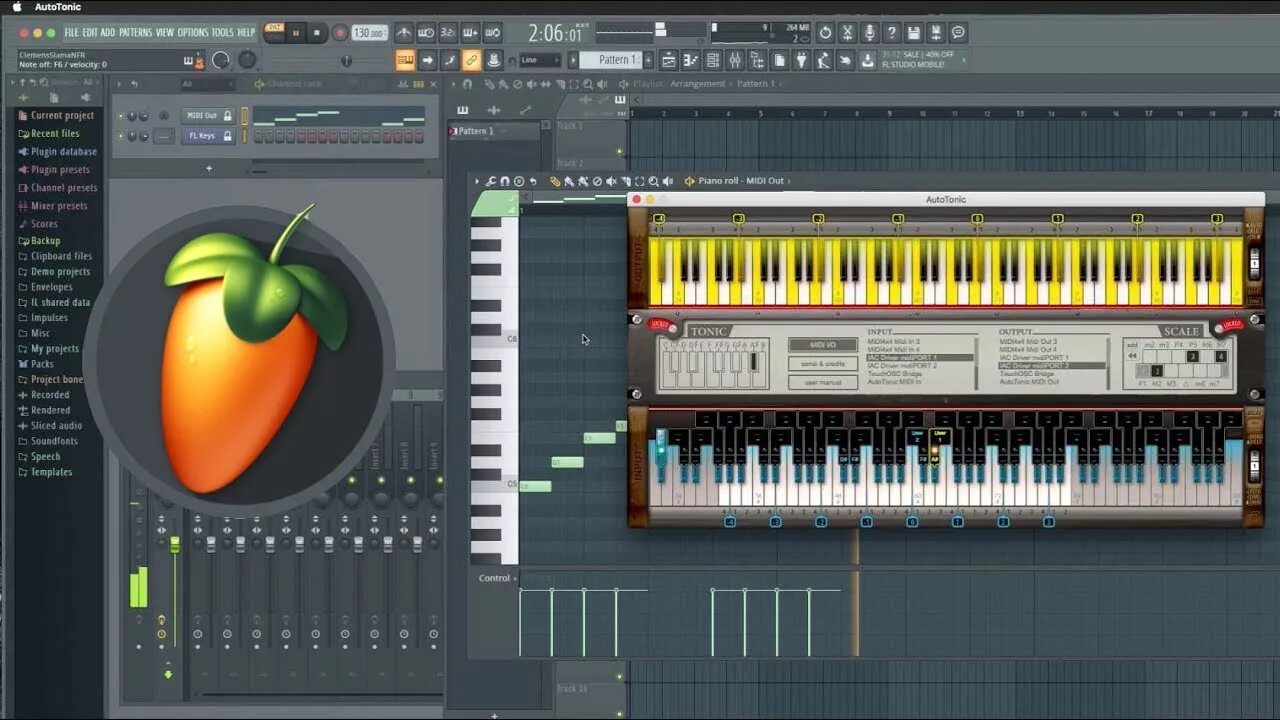Viewport: 1280px width, 720px height.
Task: Open the Control lane dropdown
Action: point(497,578)
